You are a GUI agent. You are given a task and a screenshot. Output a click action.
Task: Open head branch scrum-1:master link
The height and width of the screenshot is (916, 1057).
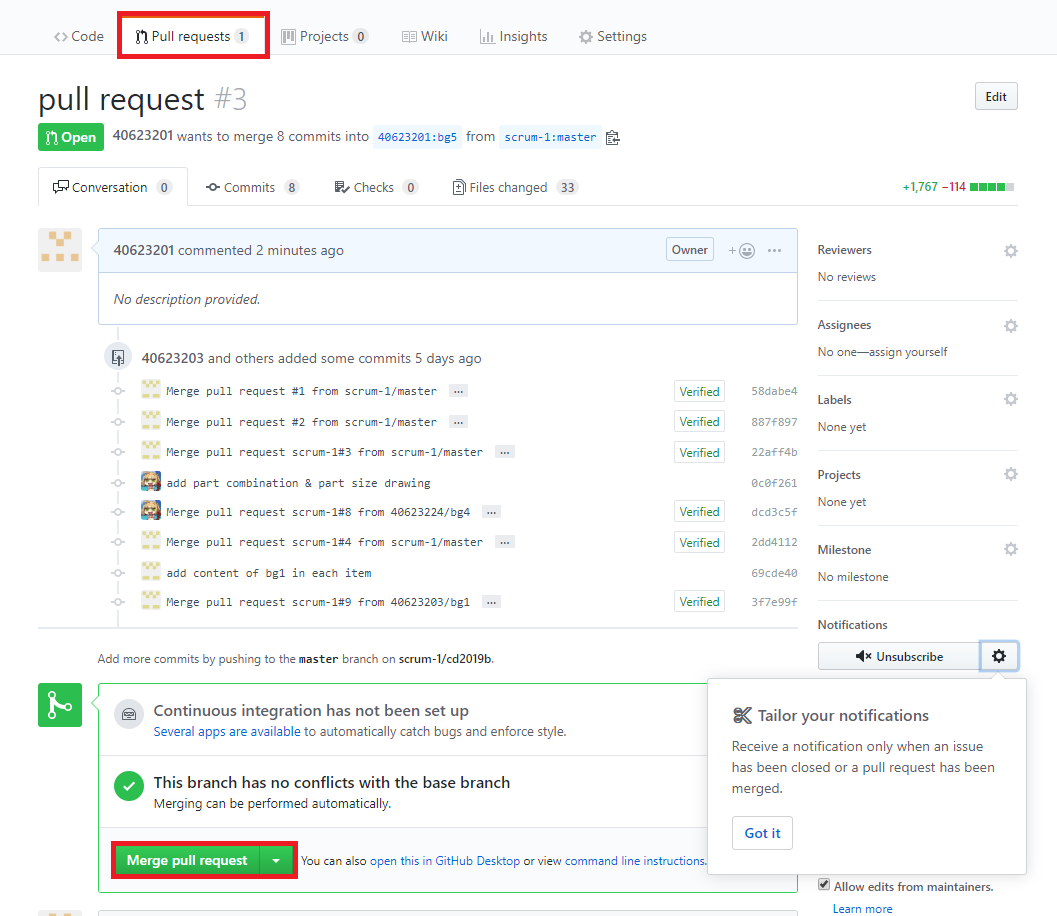(550, 137)
